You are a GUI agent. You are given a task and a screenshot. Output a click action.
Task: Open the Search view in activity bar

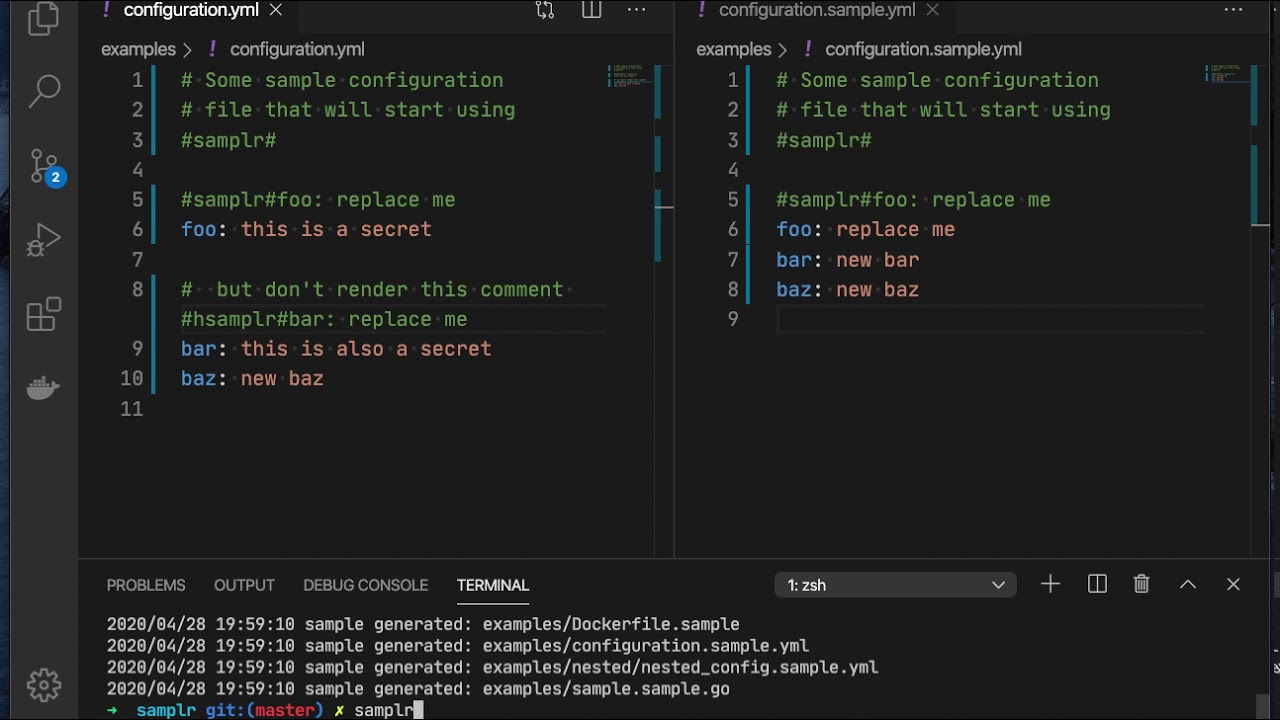[43, 90]
